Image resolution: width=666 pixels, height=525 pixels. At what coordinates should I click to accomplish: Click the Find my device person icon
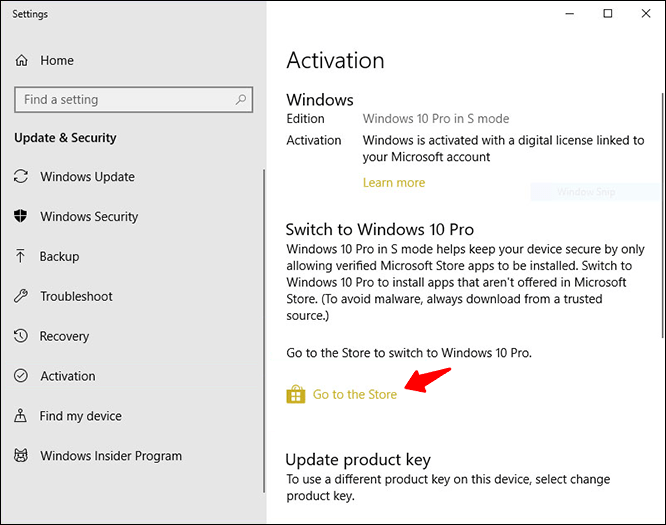pyautogui.click(x=20, y=415)
